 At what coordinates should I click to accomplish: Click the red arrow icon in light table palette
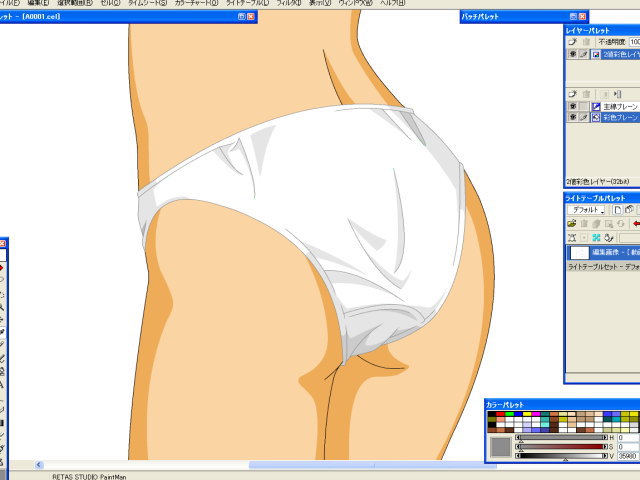point(636,224)
